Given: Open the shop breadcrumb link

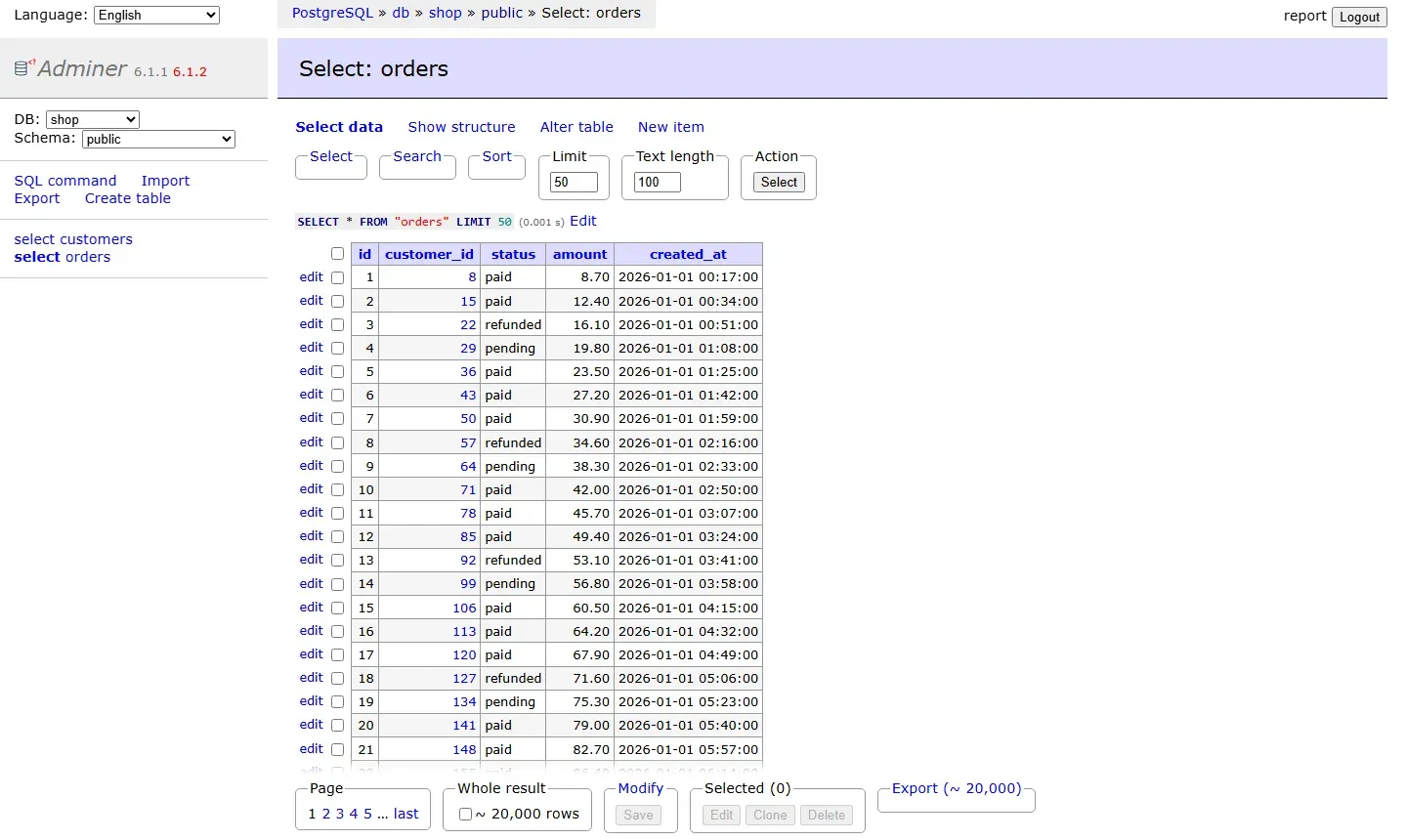Looking at the screenshot, I should (x=445, y=13).
